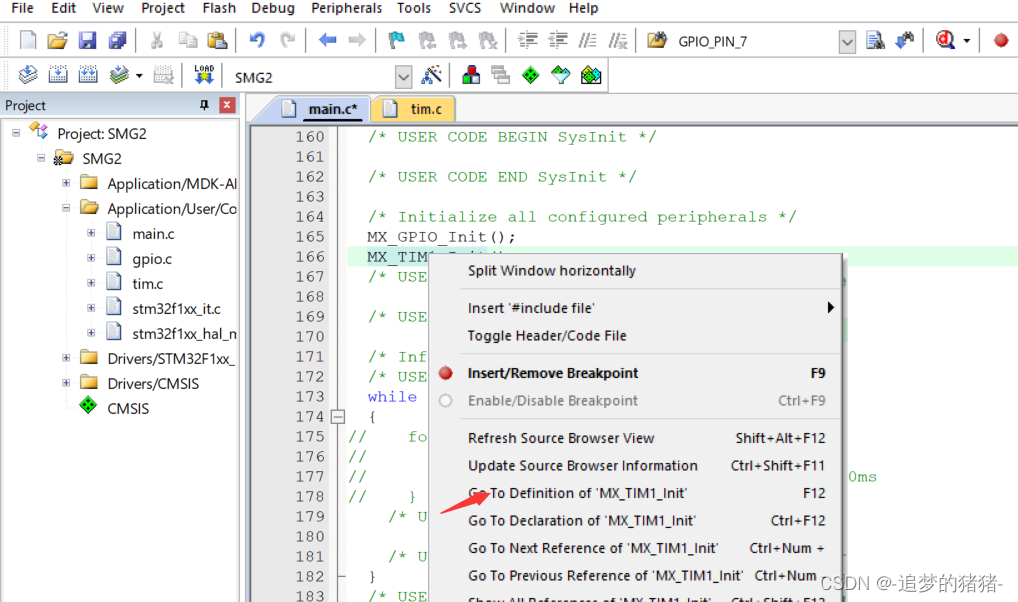Open the batch build dropdown arrow
Screen dimensions: 1018x602
point(139,76)
